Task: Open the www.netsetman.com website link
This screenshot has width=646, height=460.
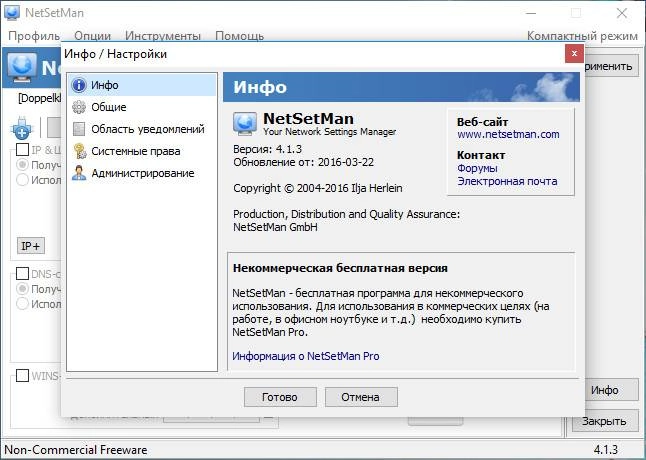Action: [x=508, y=134]
